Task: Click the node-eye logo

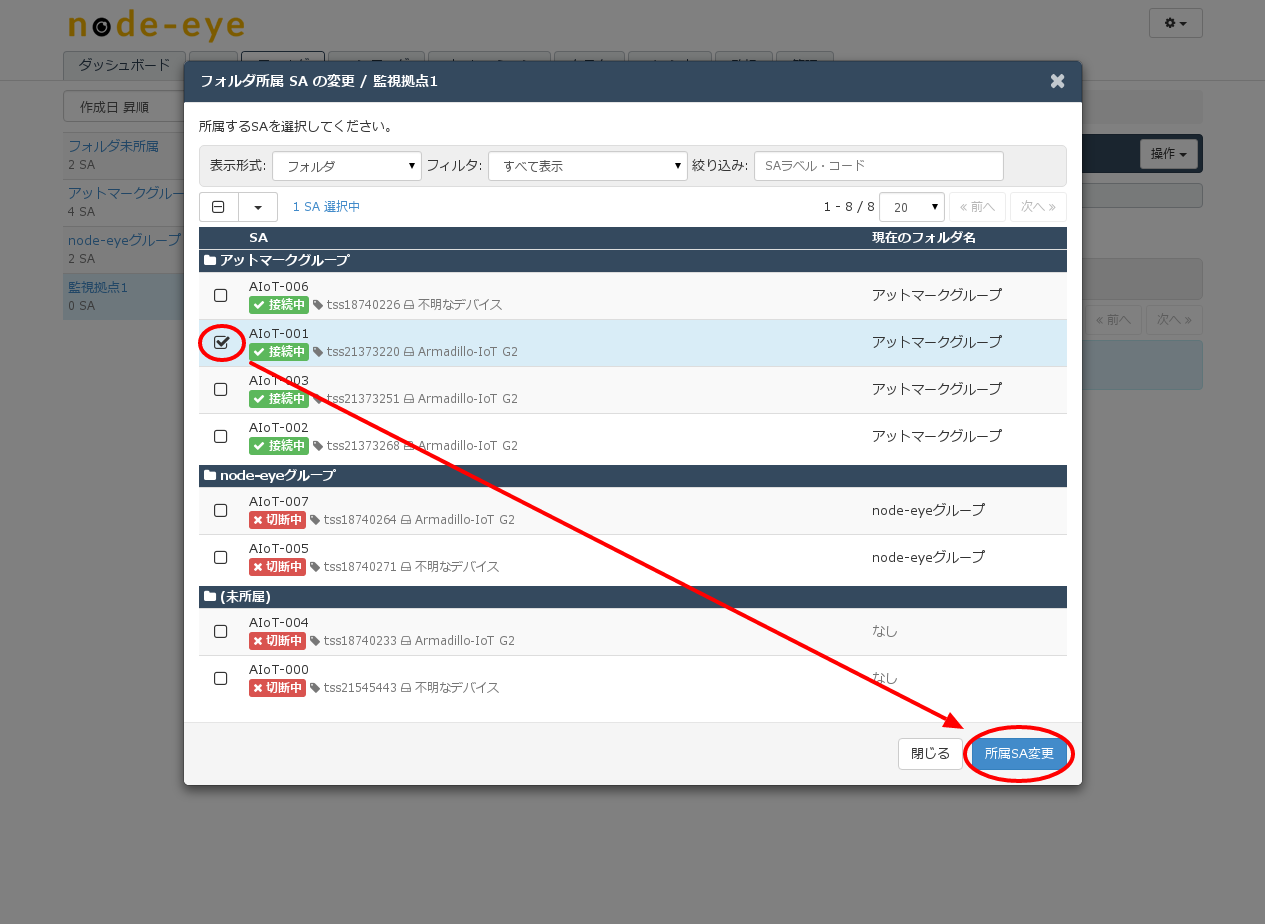Action: 156,26
